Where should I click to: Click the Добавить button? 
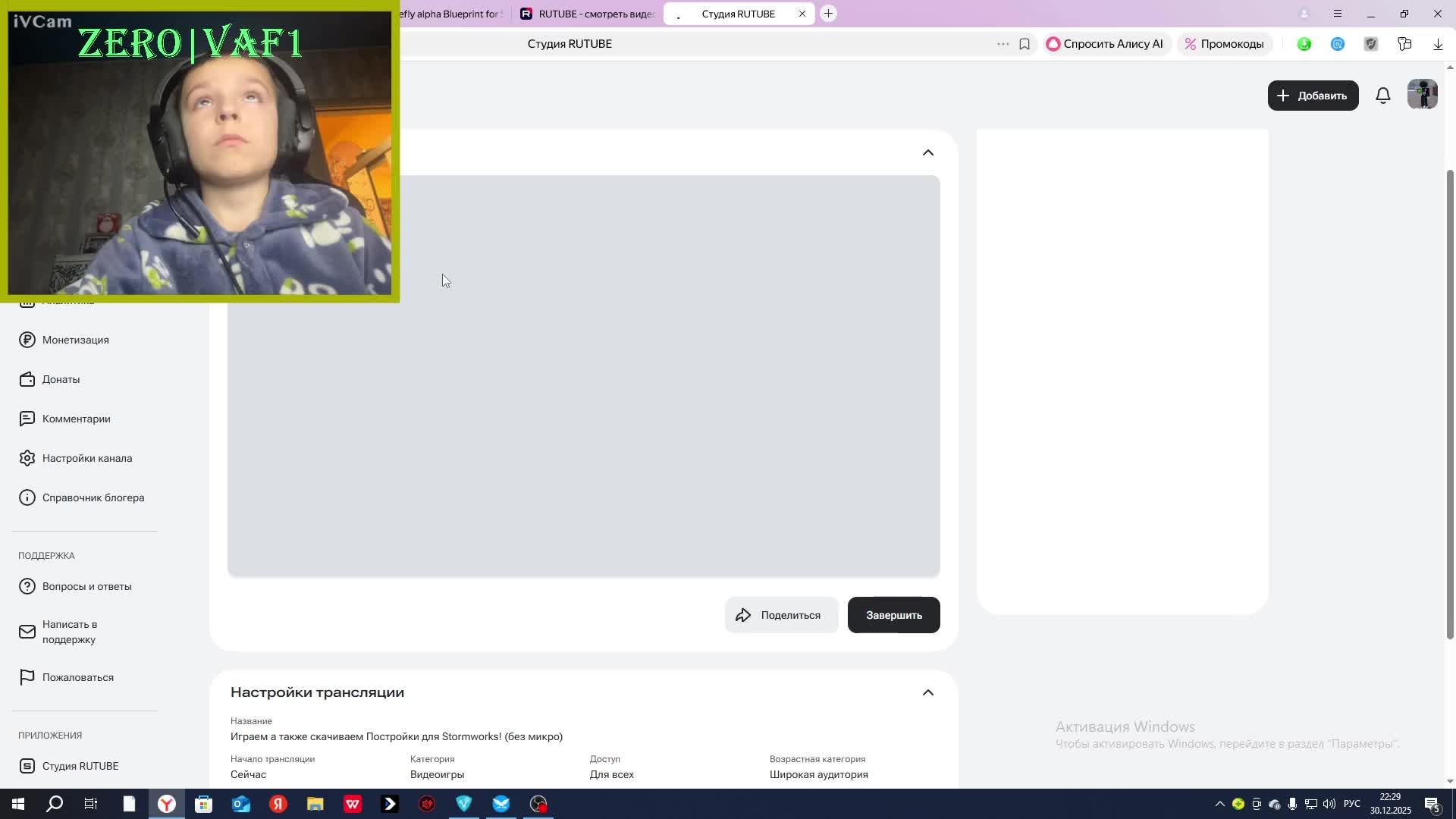pyautogui.click(x=1312, y=96)
